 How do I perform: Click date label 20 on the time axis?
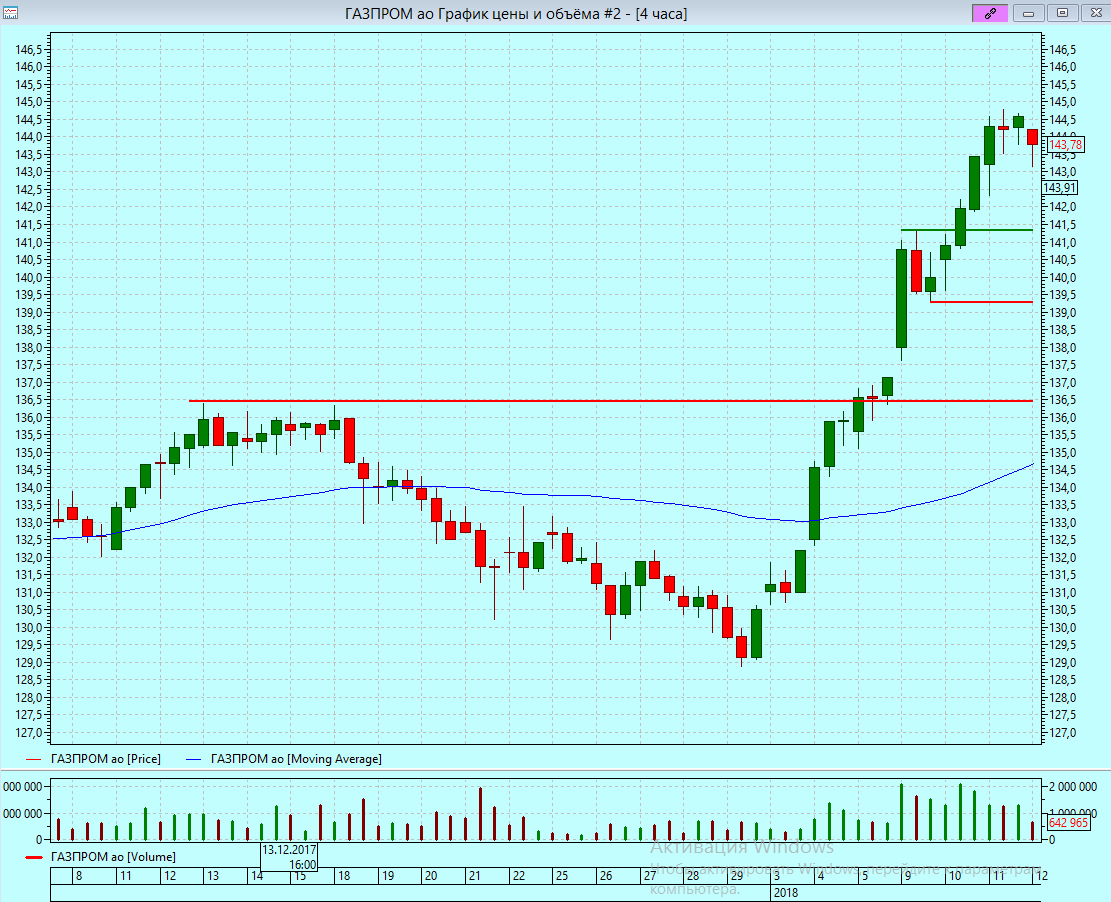click(x=431, y=876)
